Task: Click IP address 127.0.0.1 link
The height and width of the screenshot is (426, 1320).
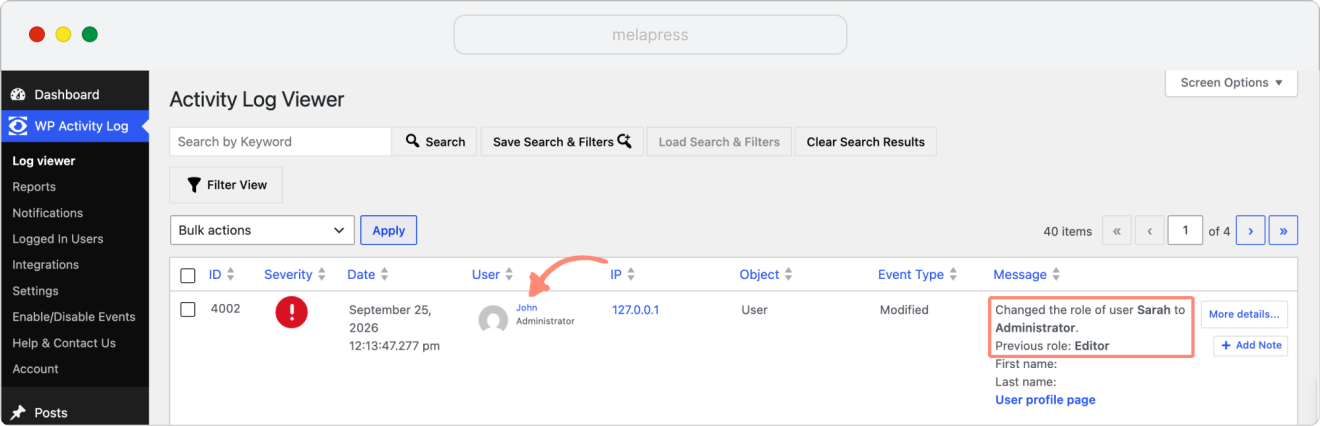Action: [635, 310]
